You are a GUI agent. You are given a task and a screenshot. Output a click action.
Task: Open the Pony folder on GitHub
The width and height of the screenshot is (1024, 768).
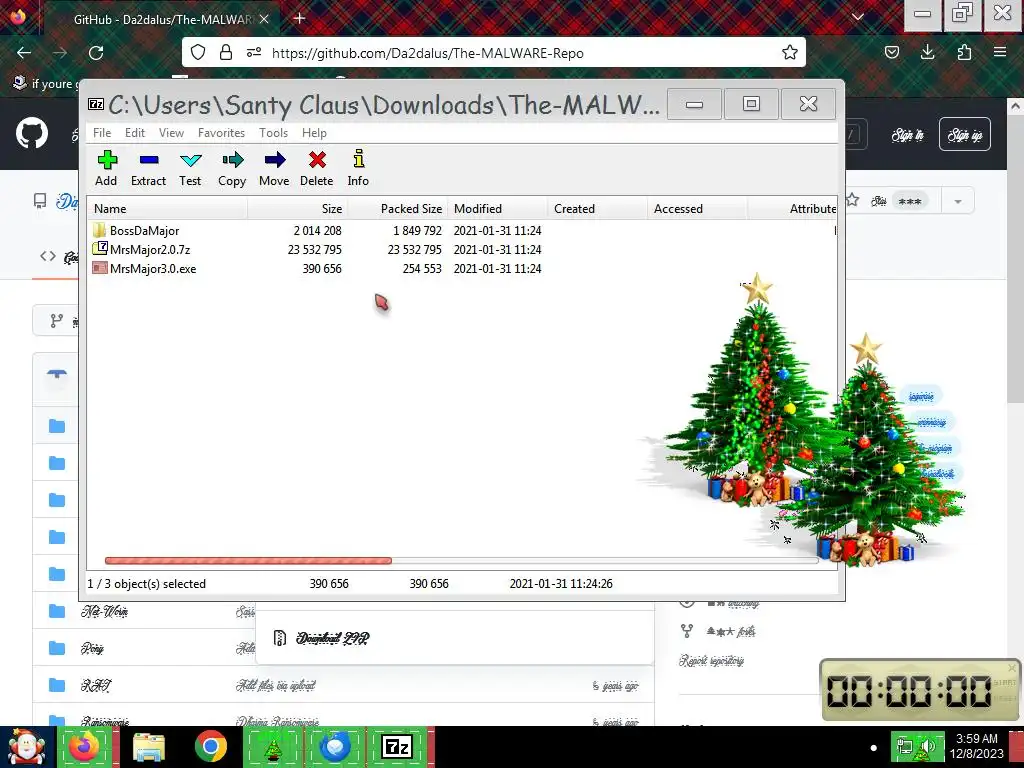click(x=93, y=648)
